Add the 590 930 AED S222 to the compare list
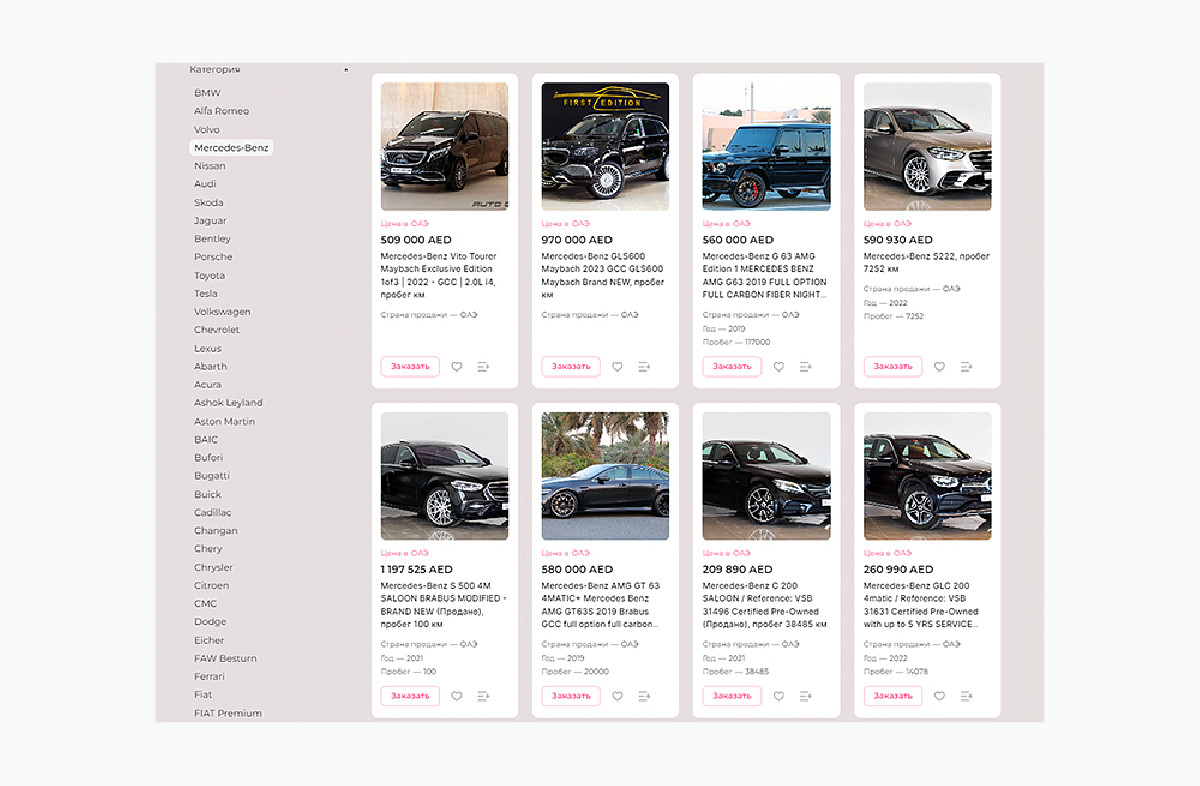 tap(966, 367)
